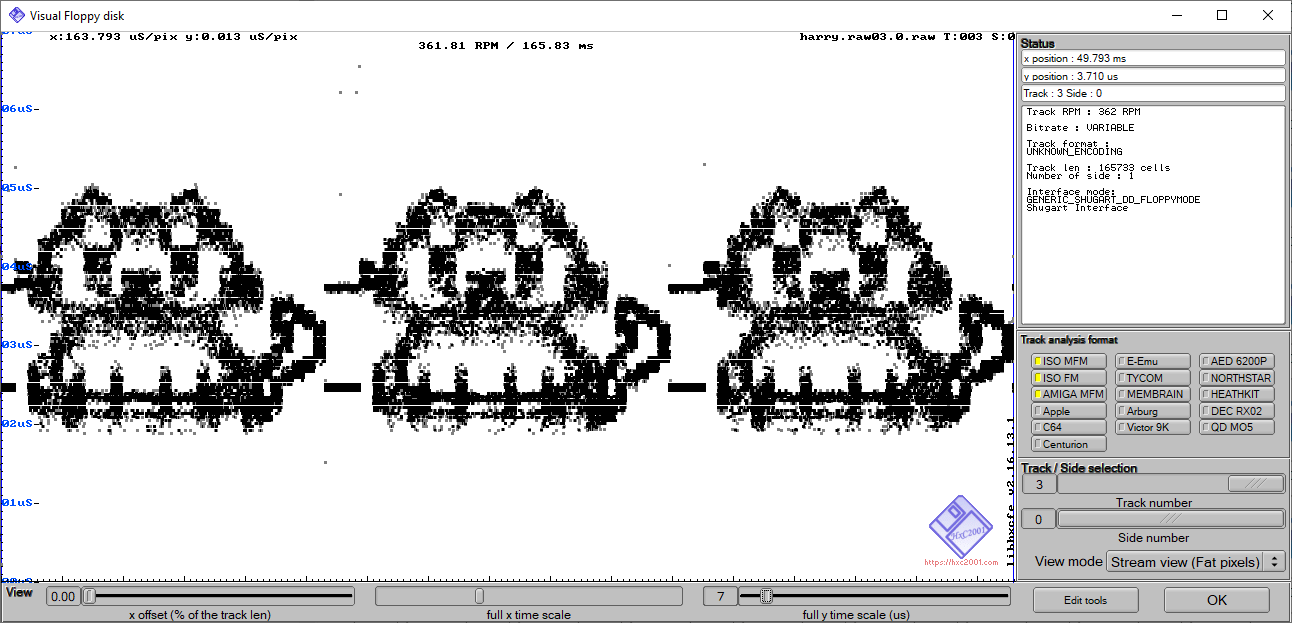The width and height of the screenshot is (1292, 623).
Task: Disable the ISO FM decoding format
Action: point(1068,377)
